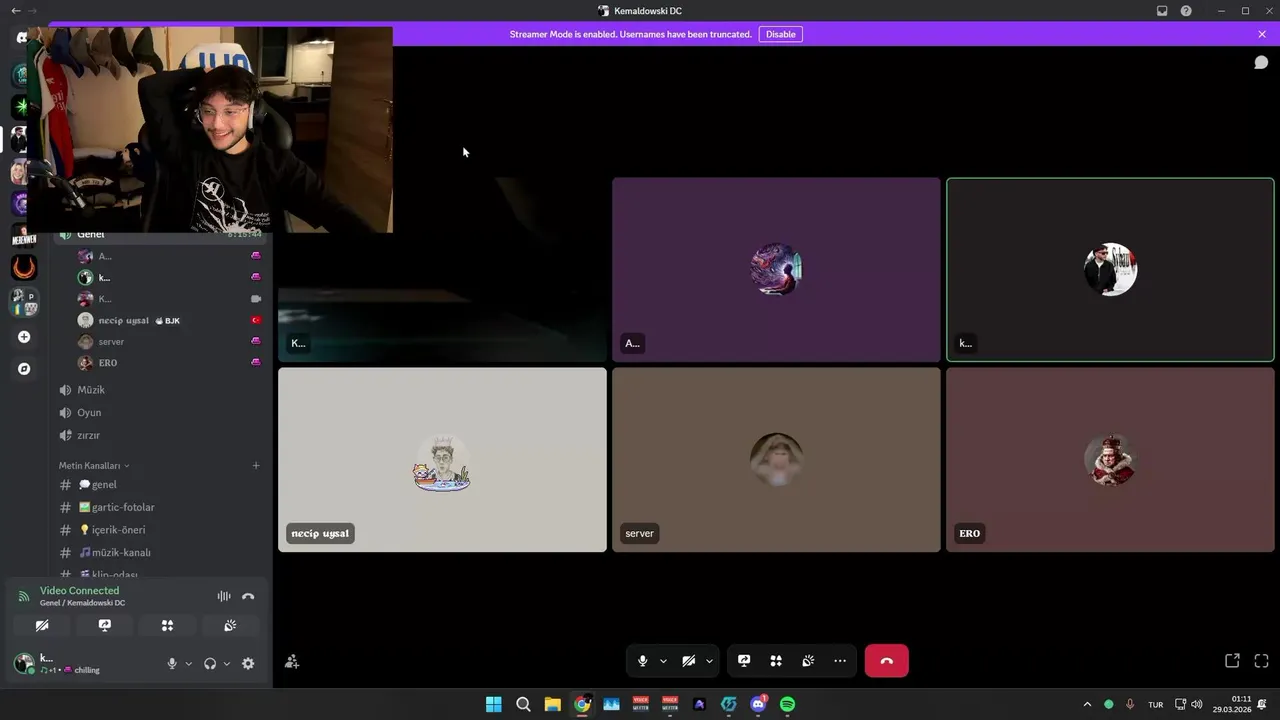This screenshot has height=720, width=1280.
Task: Open Genel / Kemaldowski DC channel link
Action: coord(82,603)
